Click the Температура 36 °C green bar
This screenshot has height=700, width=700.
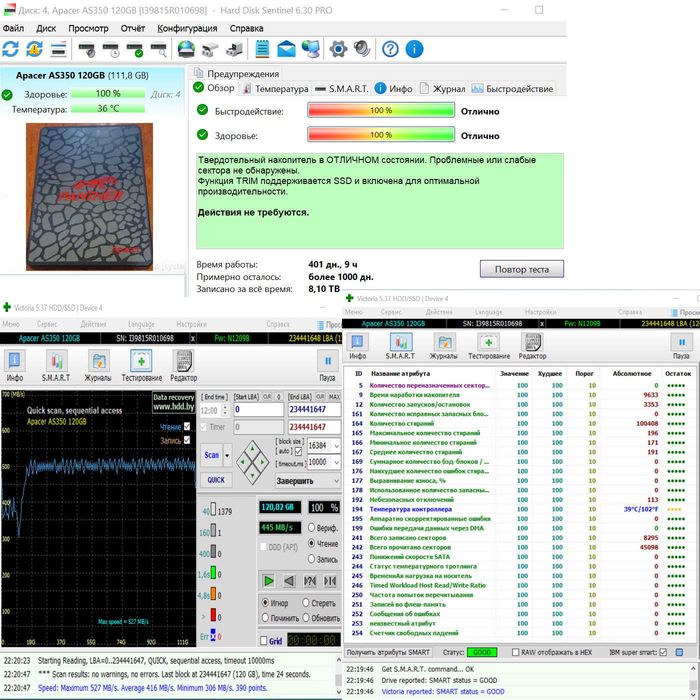click(108, 108)
